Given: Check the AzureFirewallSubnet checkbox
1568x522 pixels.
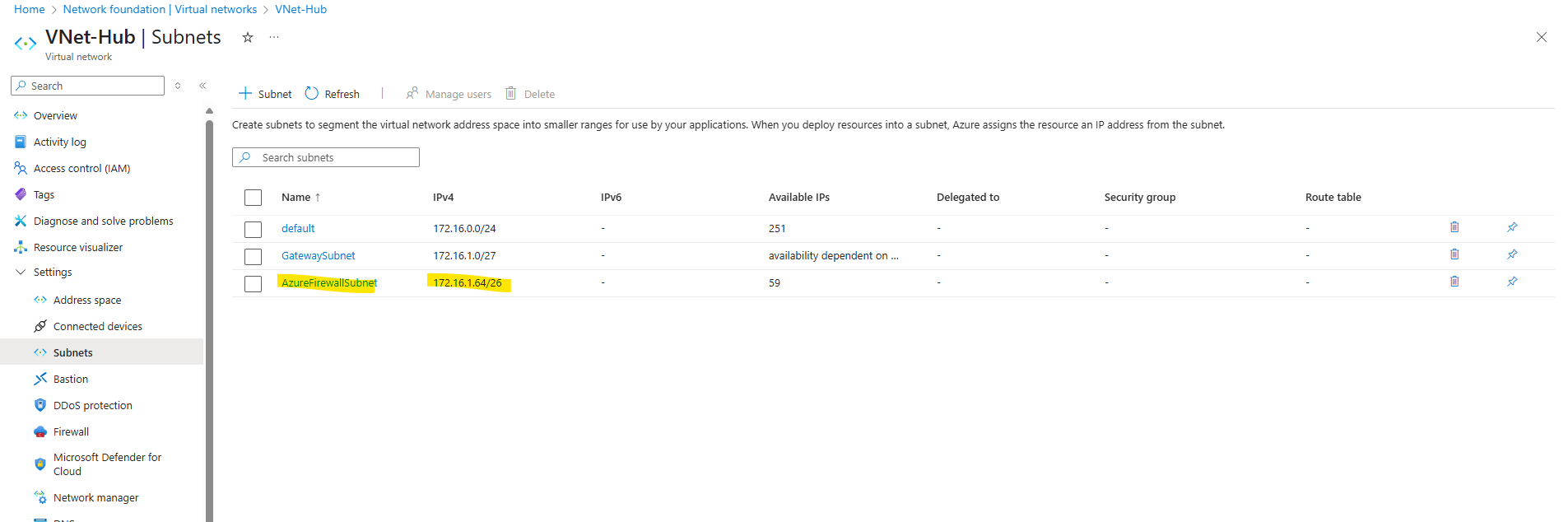Looking at the screenshot, I should click(254, 283).
